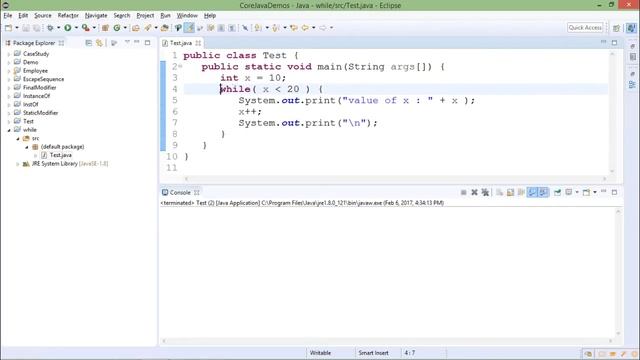
Task: Go to Last Edit Location icon
Action: [x=294, y=28]
